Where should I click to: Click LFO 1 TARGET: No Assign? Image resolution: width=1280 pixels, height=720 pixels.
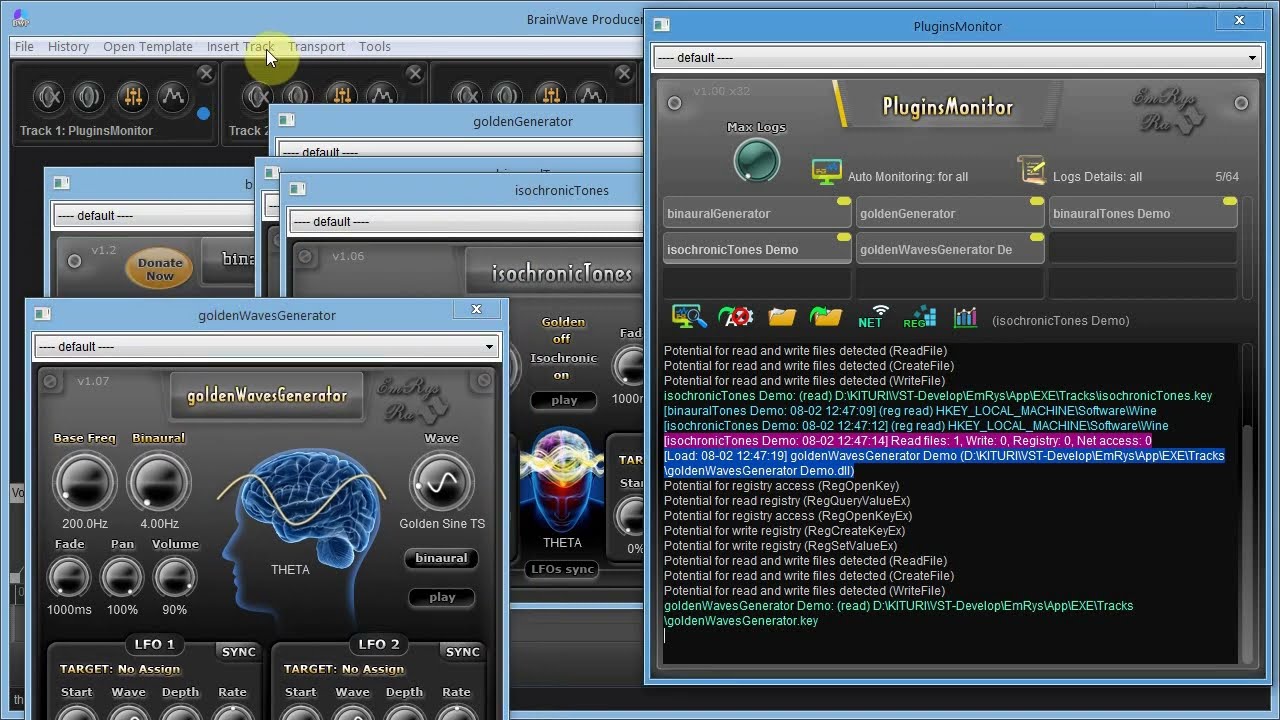pos(120,670)
